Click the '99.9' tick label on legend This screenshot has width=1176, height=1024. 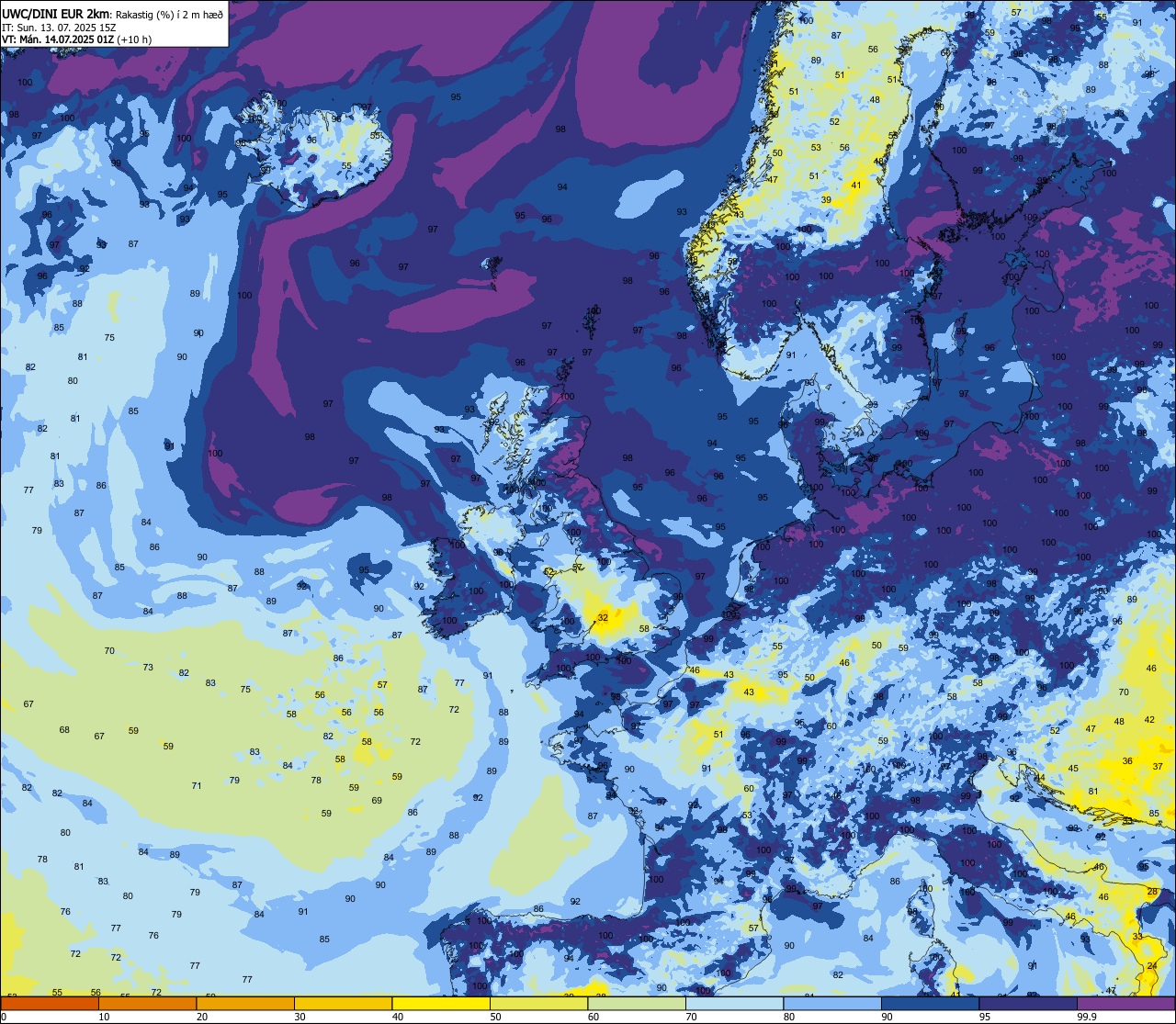pos(1087,1017)
